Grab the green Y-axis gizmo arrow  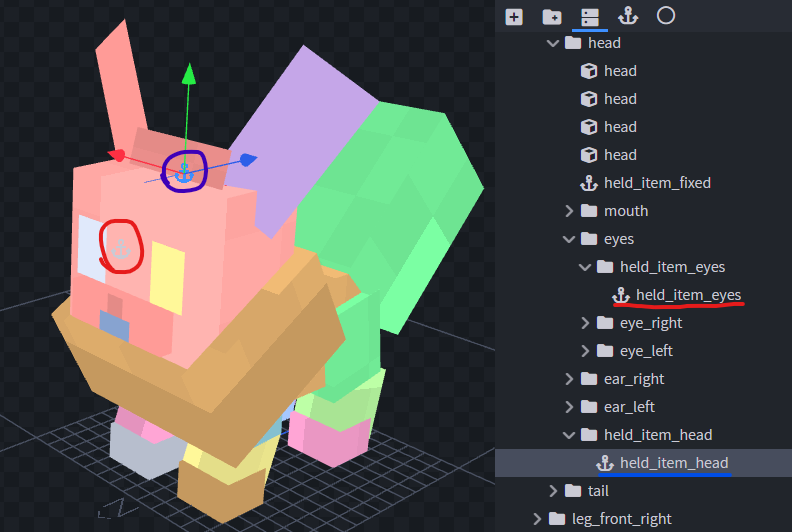tap(189, 74)
